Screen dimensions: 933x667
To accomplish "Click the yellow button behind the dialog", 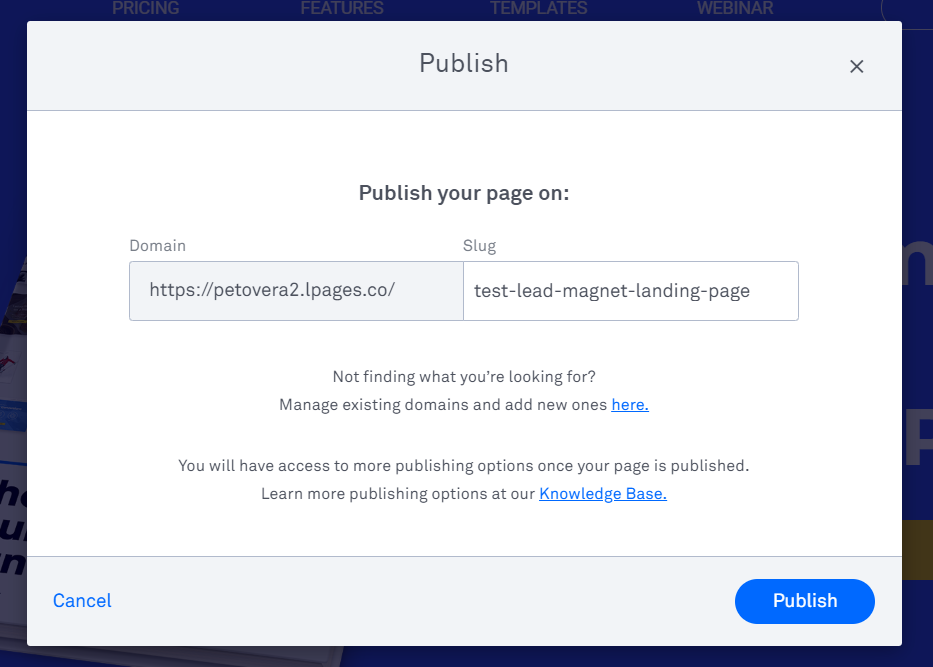I will (917, 550).
